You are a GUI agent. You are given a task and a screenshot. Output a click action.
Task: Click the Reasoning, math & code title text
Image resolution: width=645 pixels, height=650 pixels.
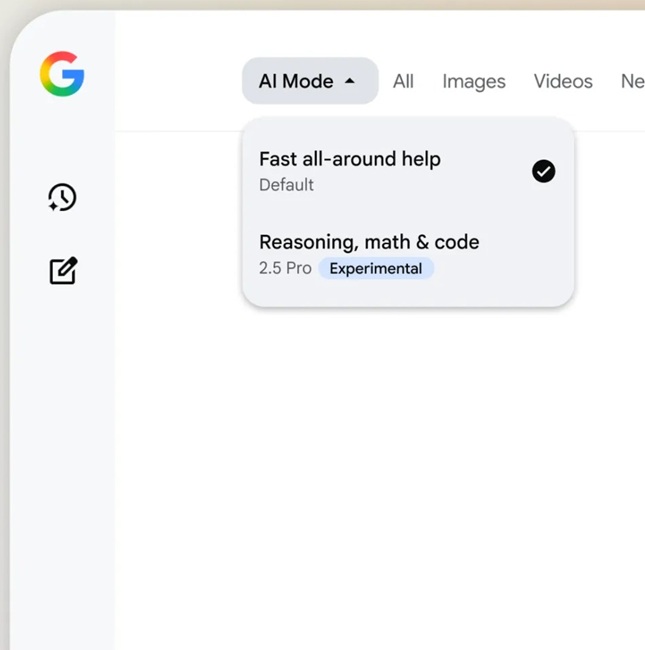pos(369,242)
